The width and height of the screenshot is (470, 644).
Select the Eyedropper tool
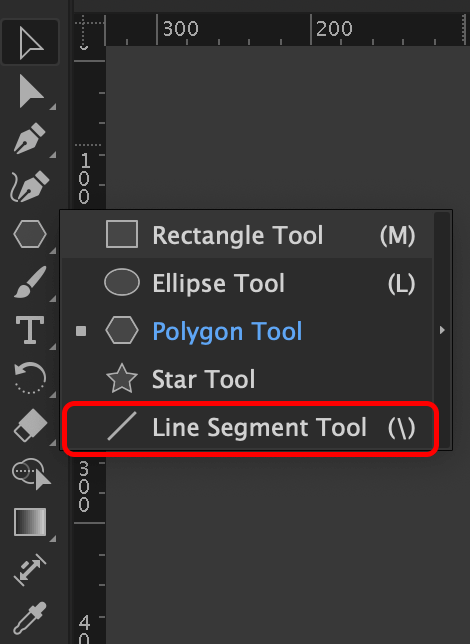(x=30, y=618)
